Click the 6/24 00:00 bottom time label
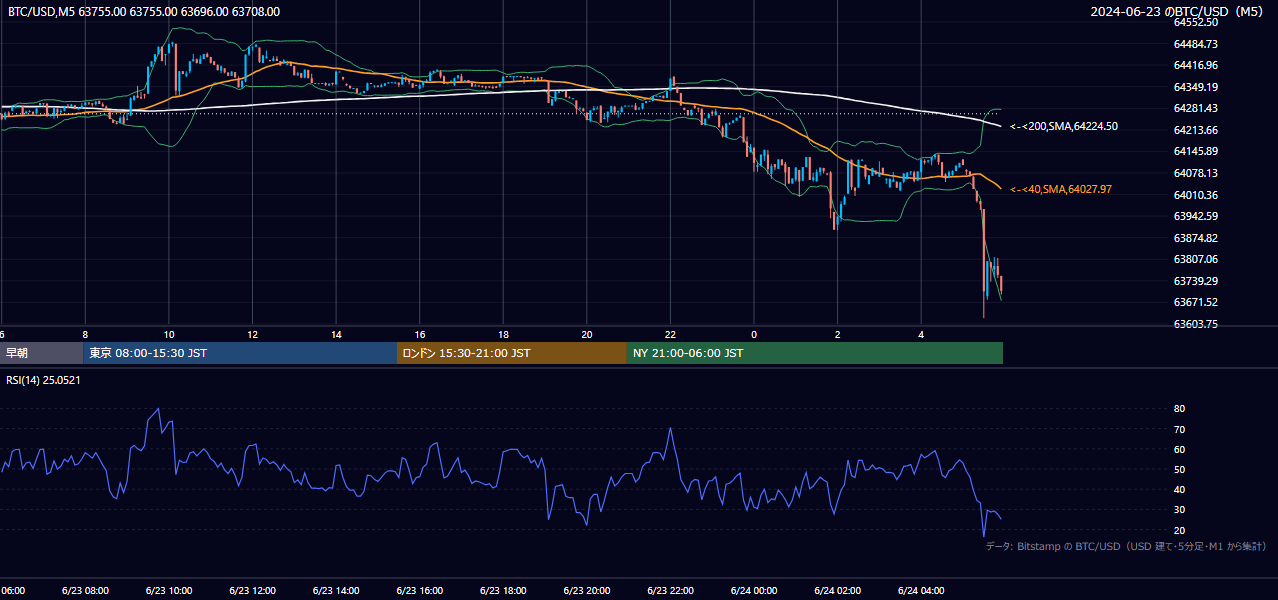 (754, 591)
